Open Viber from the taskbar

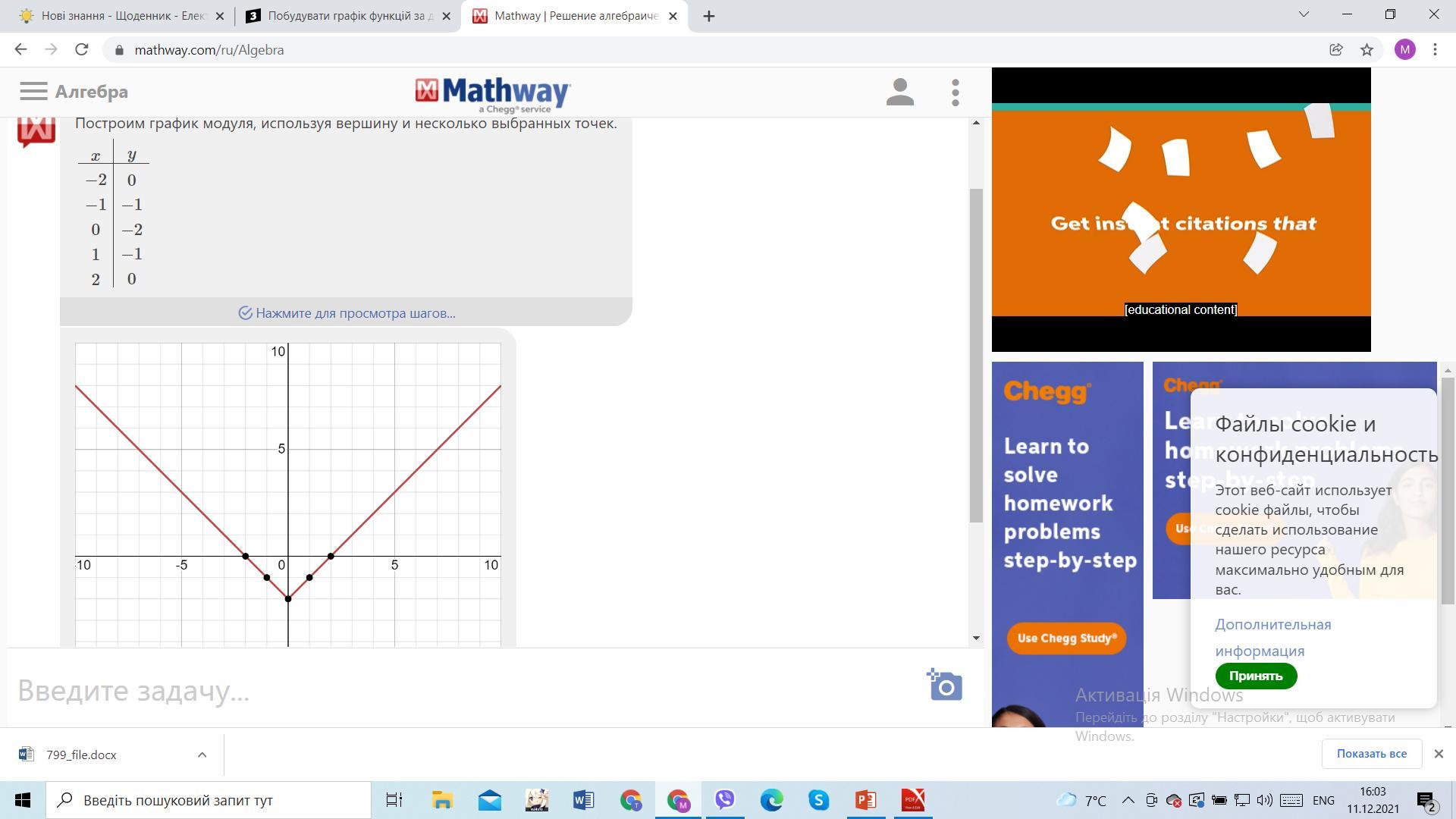click(x=725, y=800)
